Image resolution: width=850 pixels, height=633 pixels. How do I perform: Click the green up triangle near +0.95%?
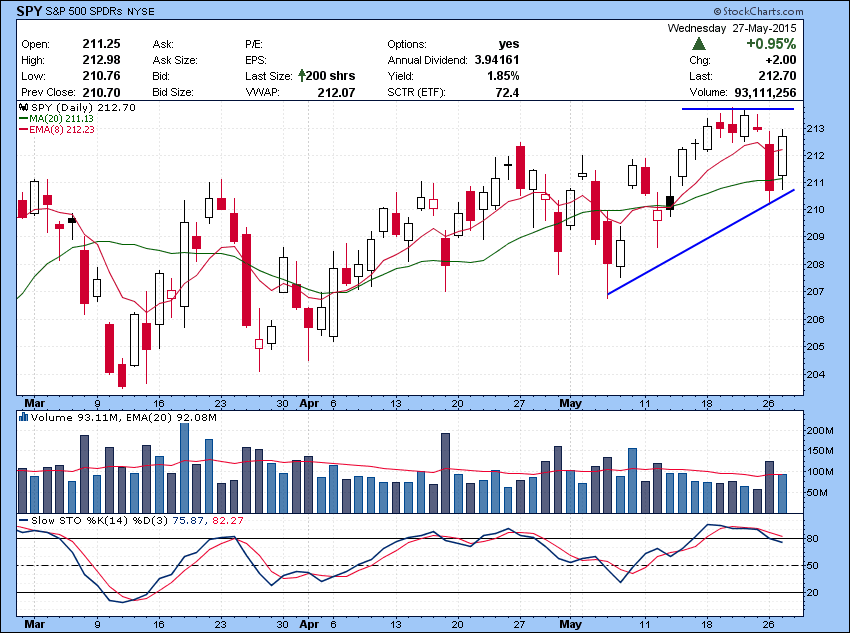tap(699, 44)
